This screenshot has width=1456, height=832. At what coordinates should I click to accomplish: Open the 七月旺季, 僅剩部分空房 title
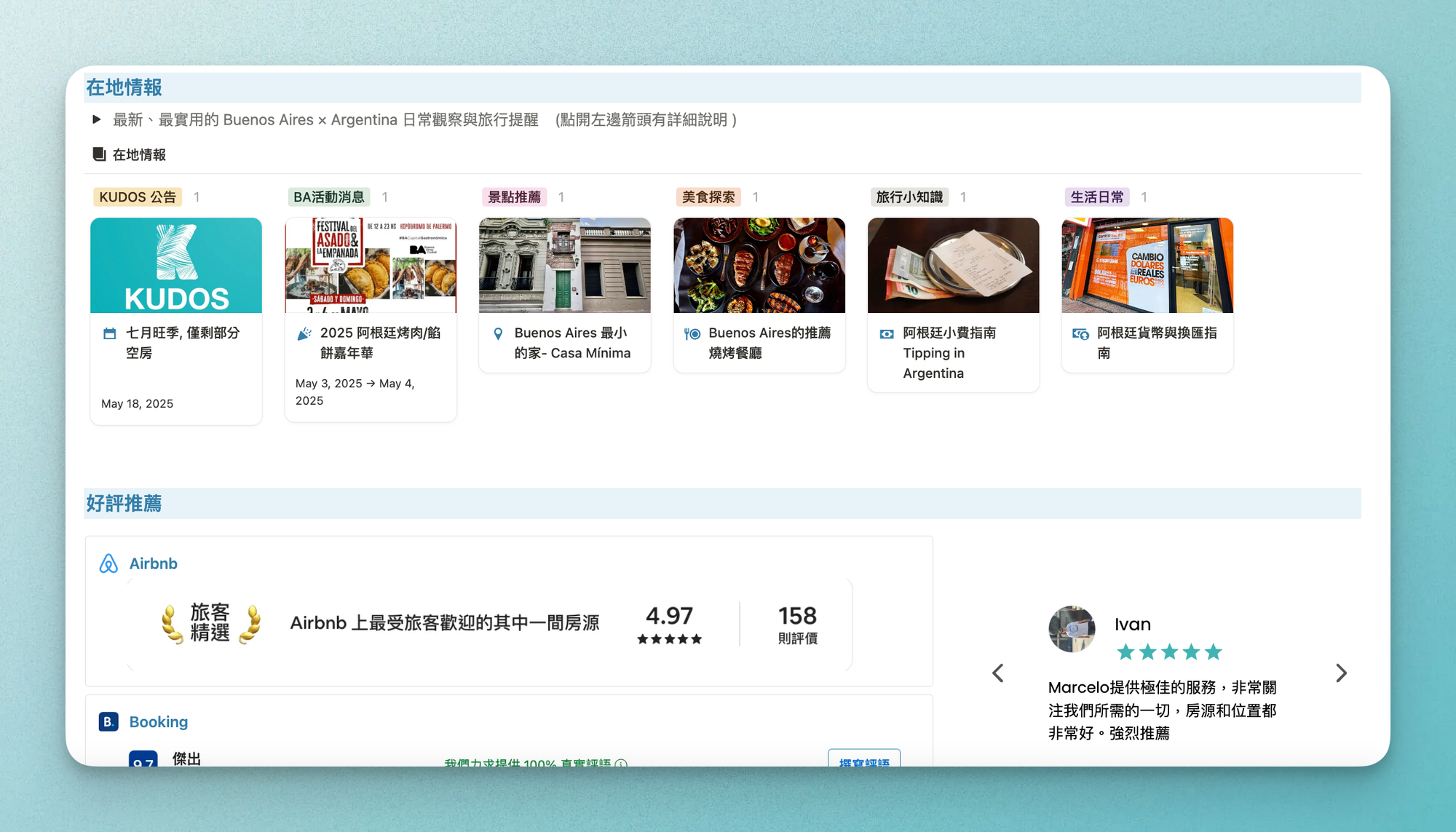pyautogui.click(x=183, y=343)
